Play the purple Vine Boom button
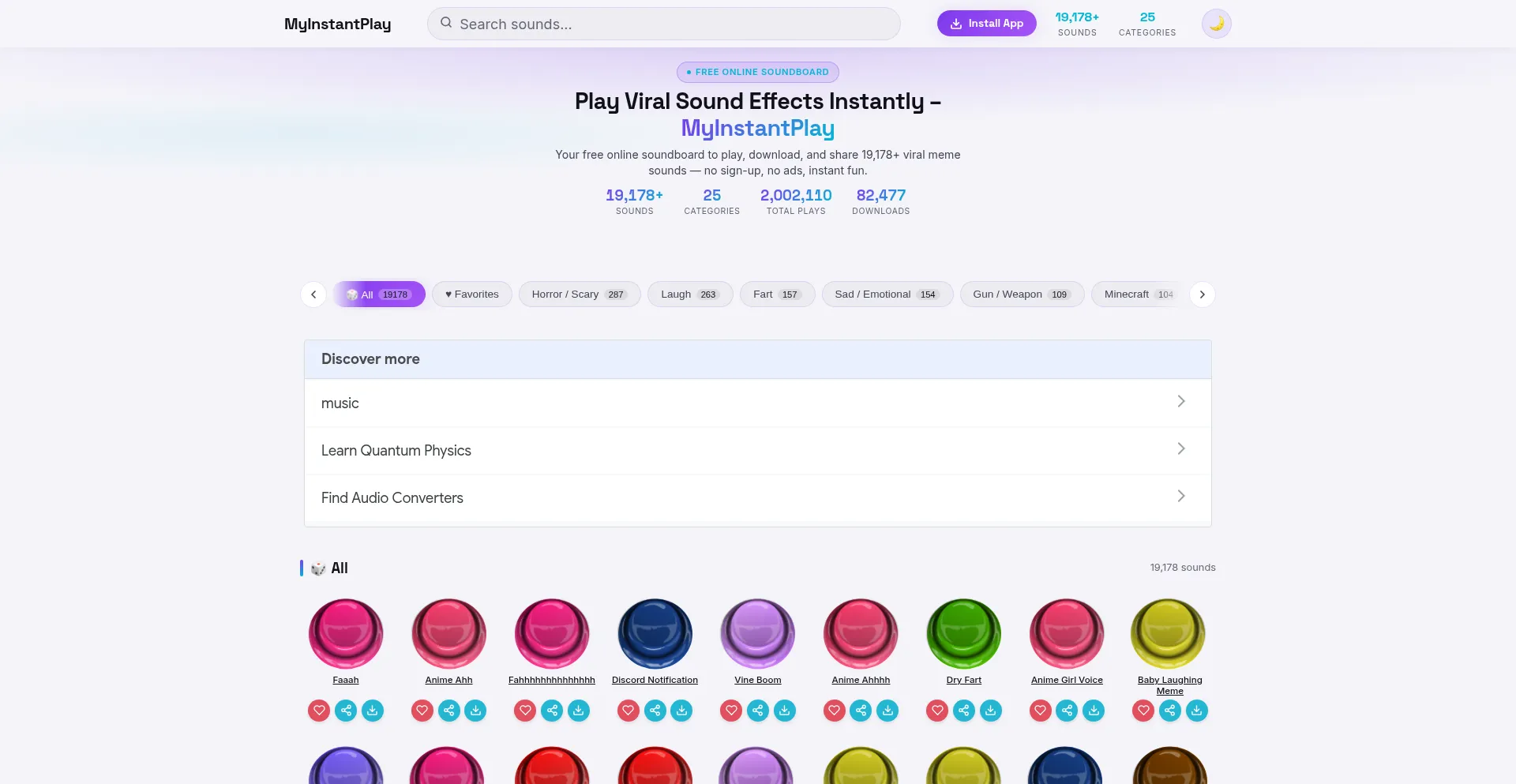This screenshot has height=784, width=1516. pos(758,634)
